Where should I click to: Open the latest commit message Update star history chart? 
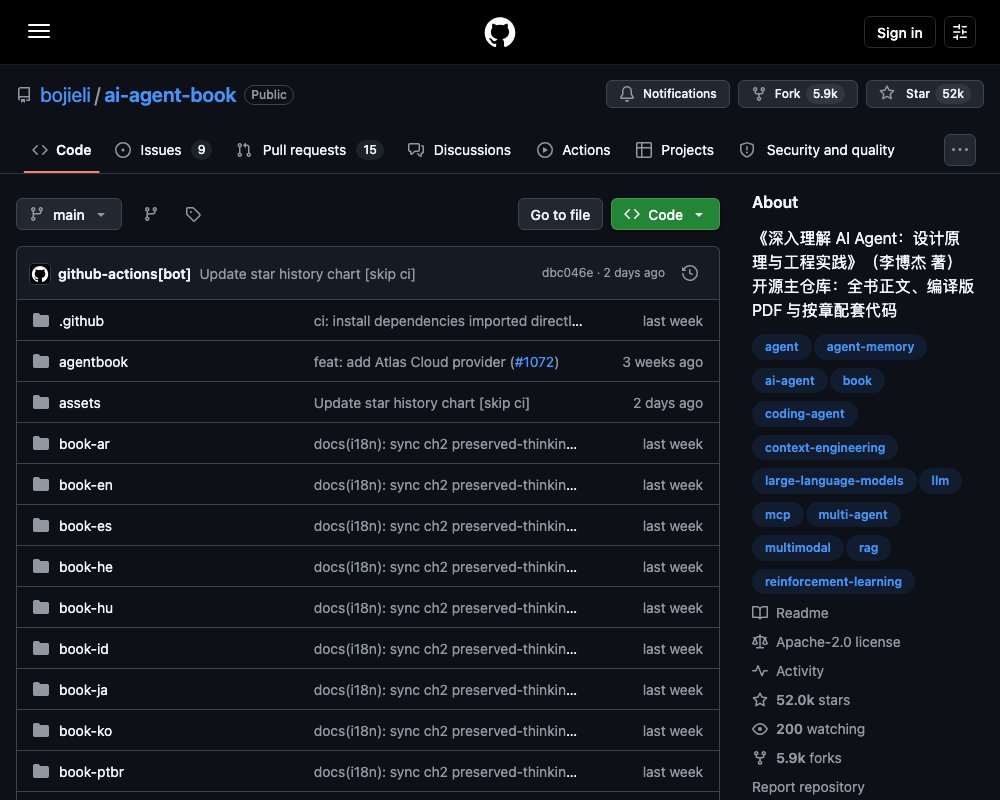coord(307,274)
